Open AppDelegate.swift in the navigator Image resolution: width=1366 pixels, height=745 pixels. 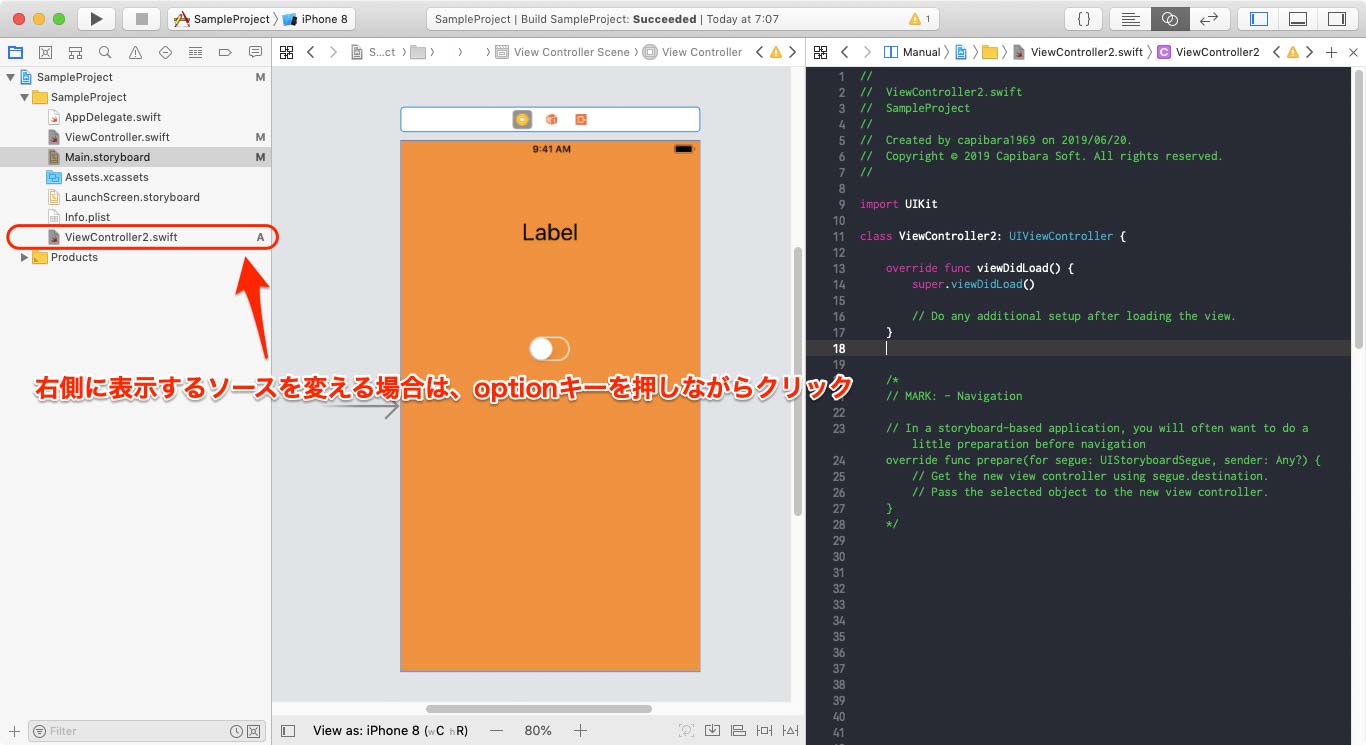tap(112, 117)
